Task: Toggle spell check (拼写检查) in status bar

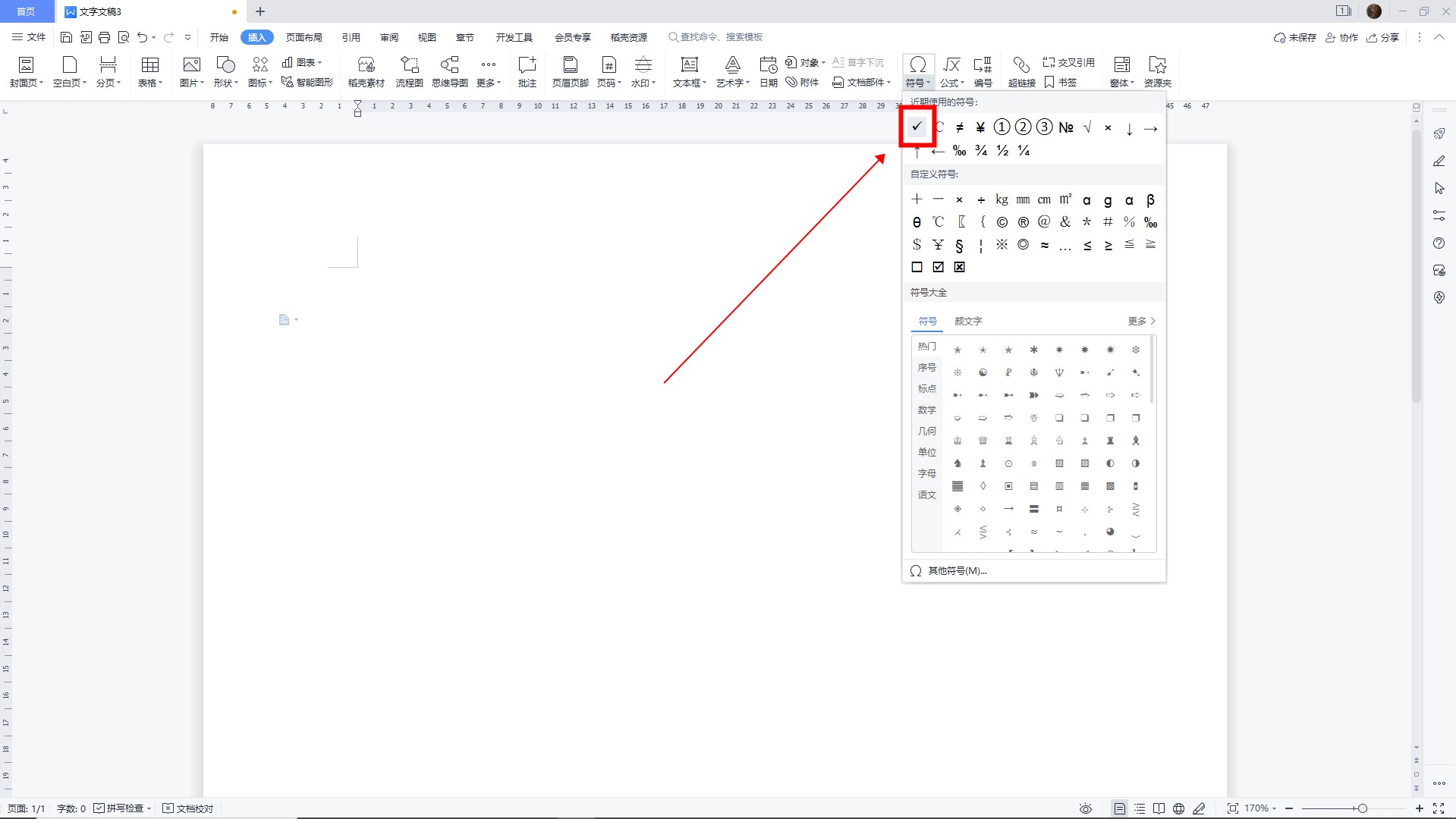Action: 118,808
